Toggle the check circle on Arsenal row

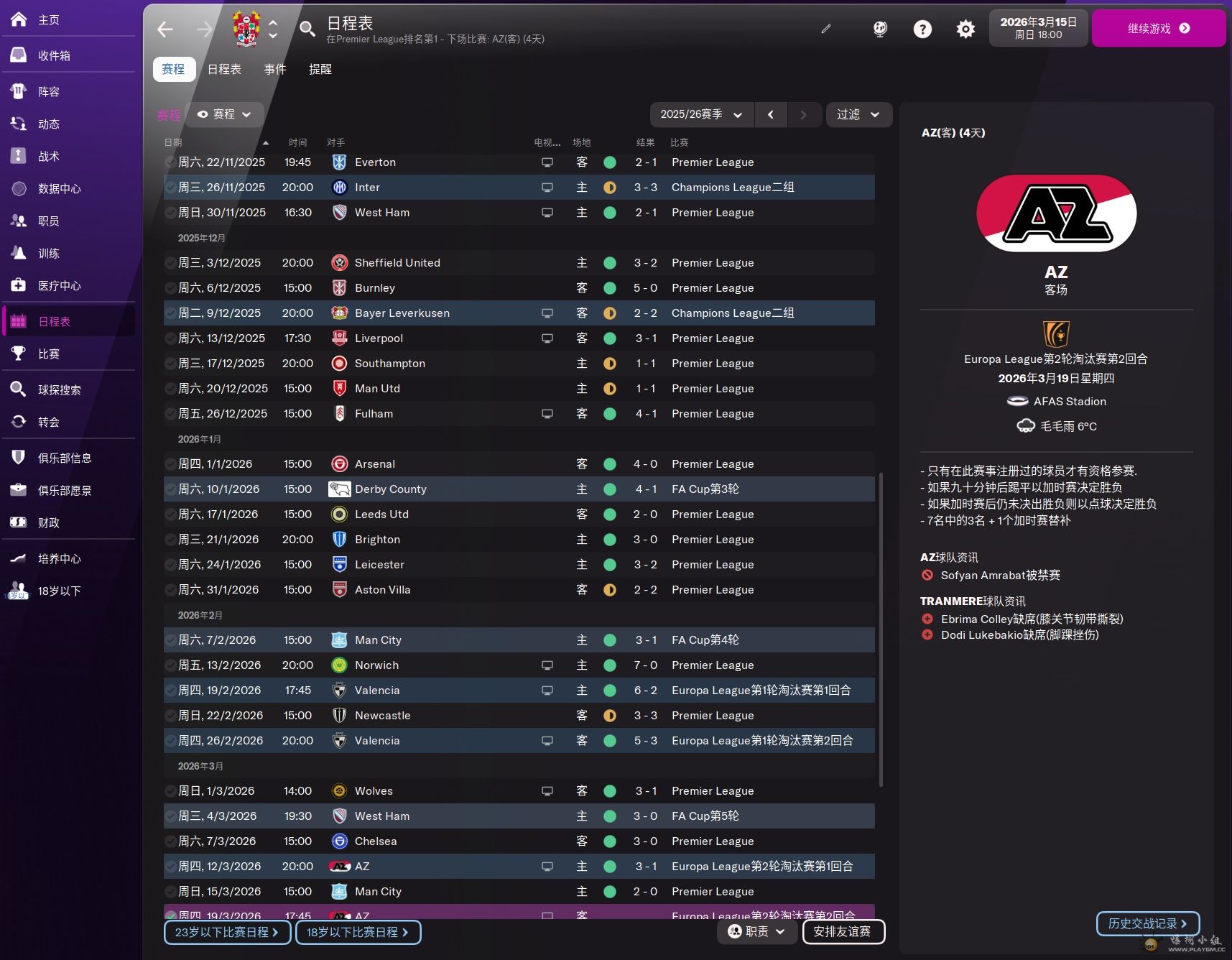171,464
